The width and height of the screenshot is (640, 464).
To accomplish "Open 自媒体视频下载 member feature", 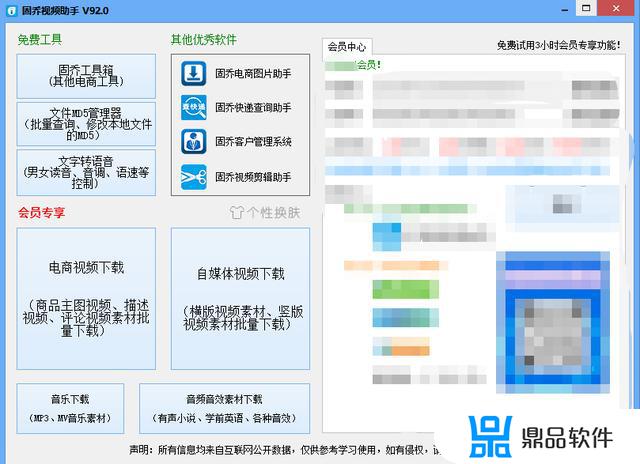I will [x=240, y=297].
